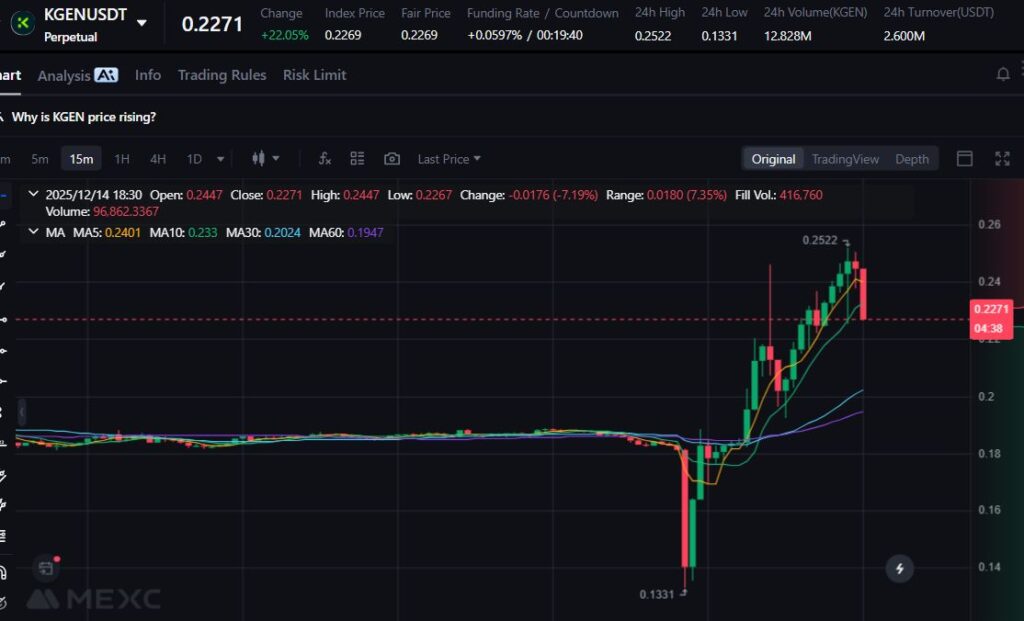Open the KGENUSDT pair selector dropdown
The width and height of the screenshot is (1024, 621).
142,22
